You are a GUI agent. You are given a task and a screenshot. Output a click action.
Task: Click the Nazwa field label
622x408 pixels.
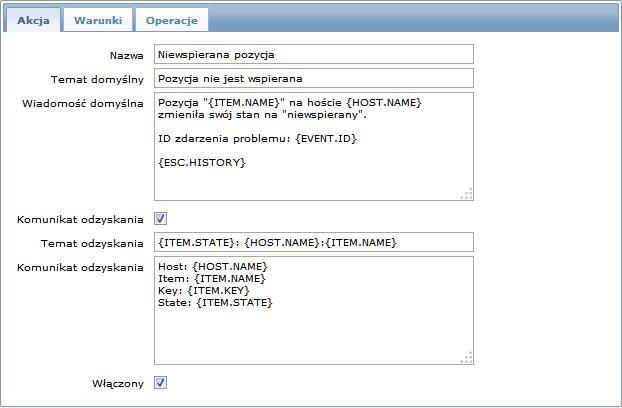coord(127,55)
